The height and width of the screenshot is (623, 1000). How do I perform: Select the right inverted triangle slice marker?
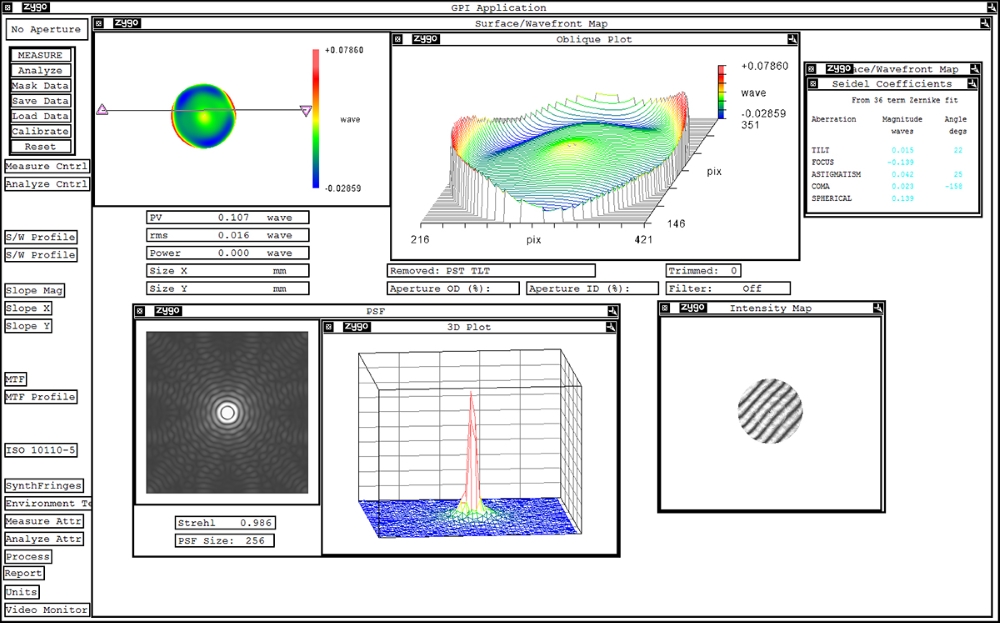pyautogui.click(x=306, y=111)
